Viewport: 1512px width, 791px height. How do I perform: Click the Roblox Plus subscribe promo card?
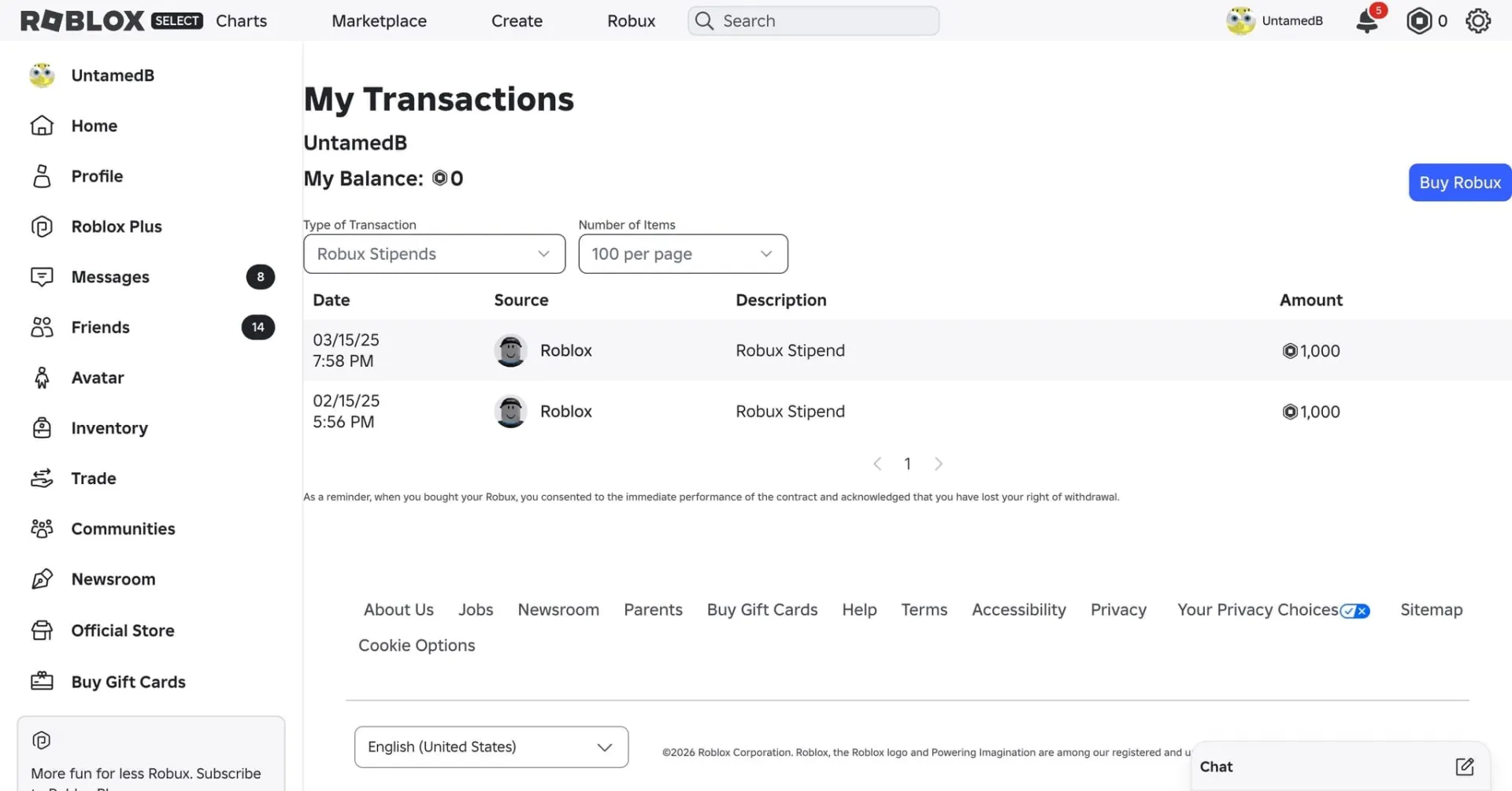tap(151, 753)
